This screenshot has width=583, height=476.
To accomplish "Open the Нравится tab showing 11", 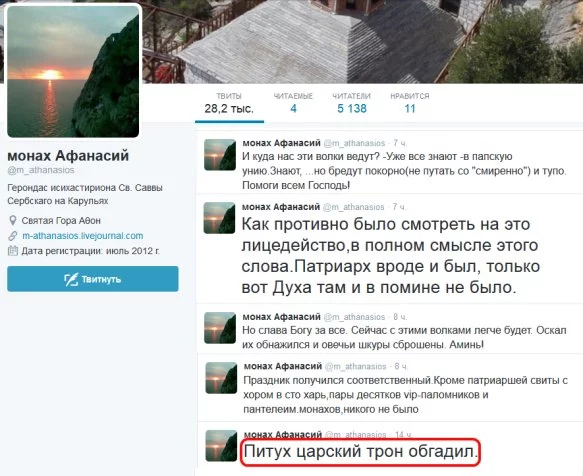I will pos(410,103).
